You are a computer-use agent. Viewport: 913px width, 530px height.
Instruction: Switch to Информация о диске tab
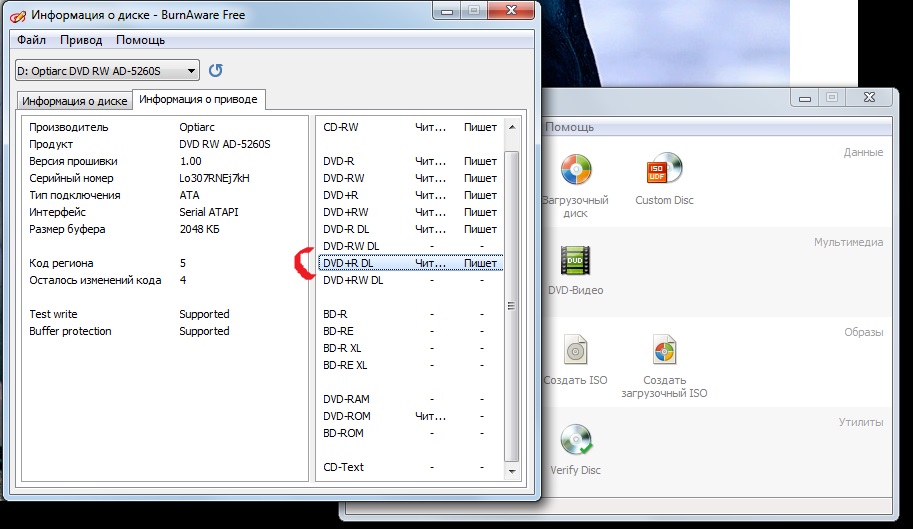(75, 101)
